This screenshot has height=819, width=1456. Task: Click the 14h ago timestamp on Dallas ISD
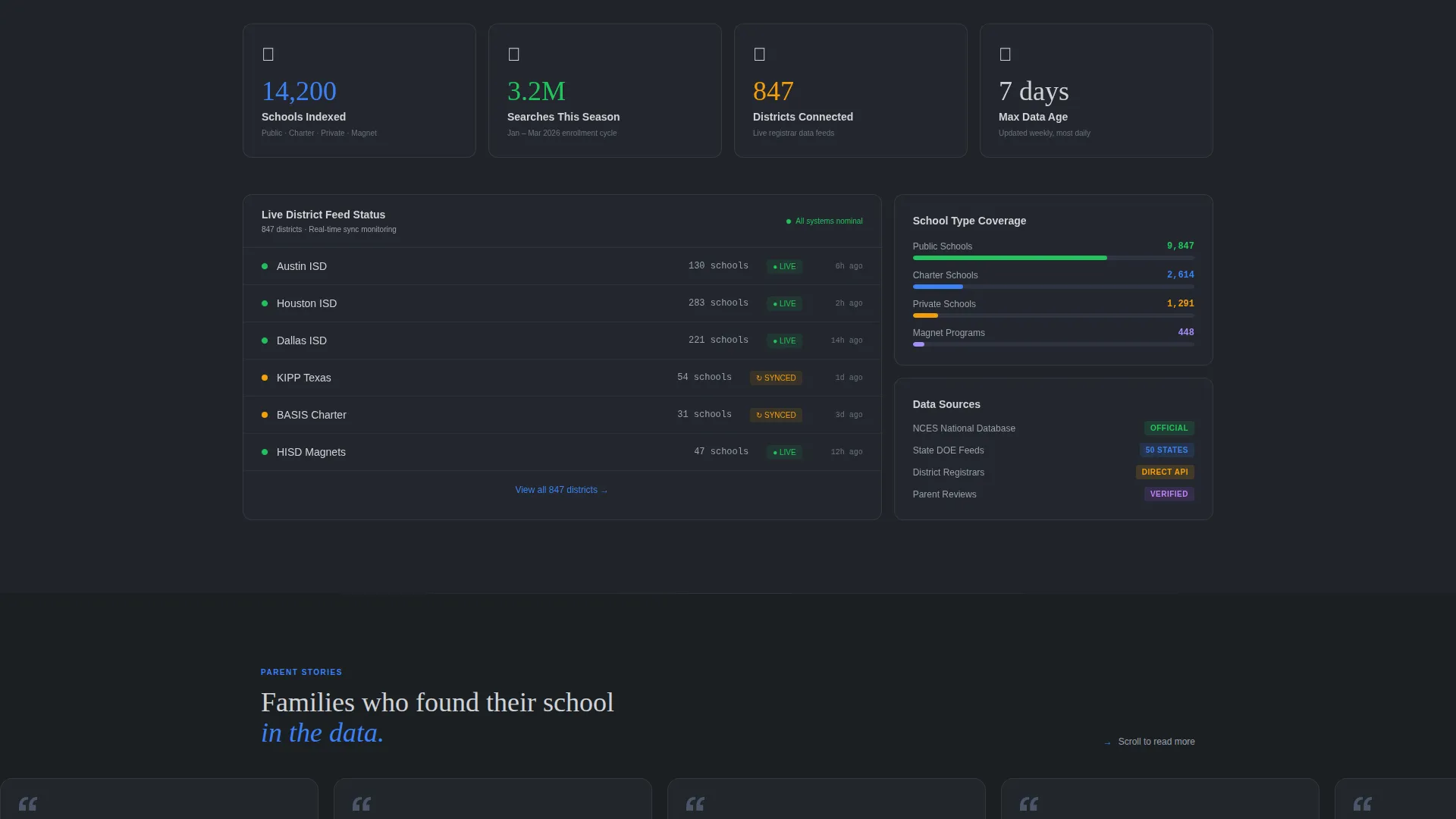(x=846, y=340)
